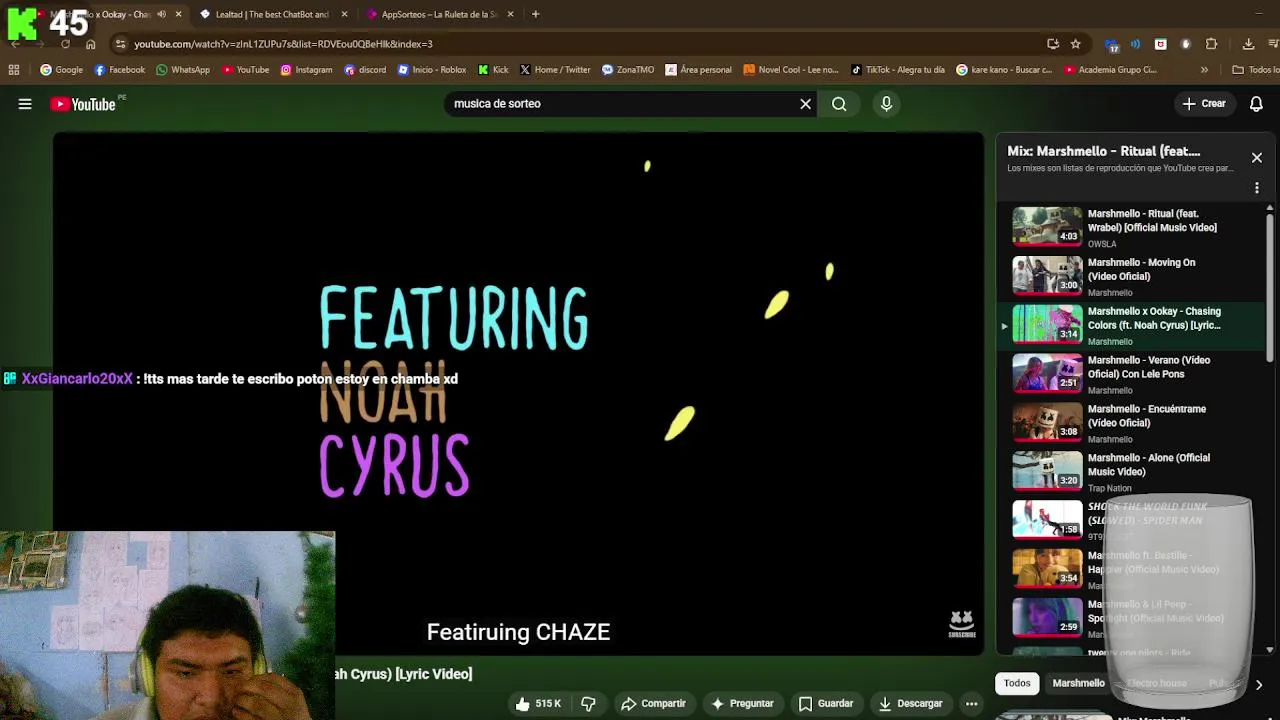The width and height of the screenshot is (1280, 720).
Task: Open the WhatsApp bookmark
Action: (x=183, y=70)
